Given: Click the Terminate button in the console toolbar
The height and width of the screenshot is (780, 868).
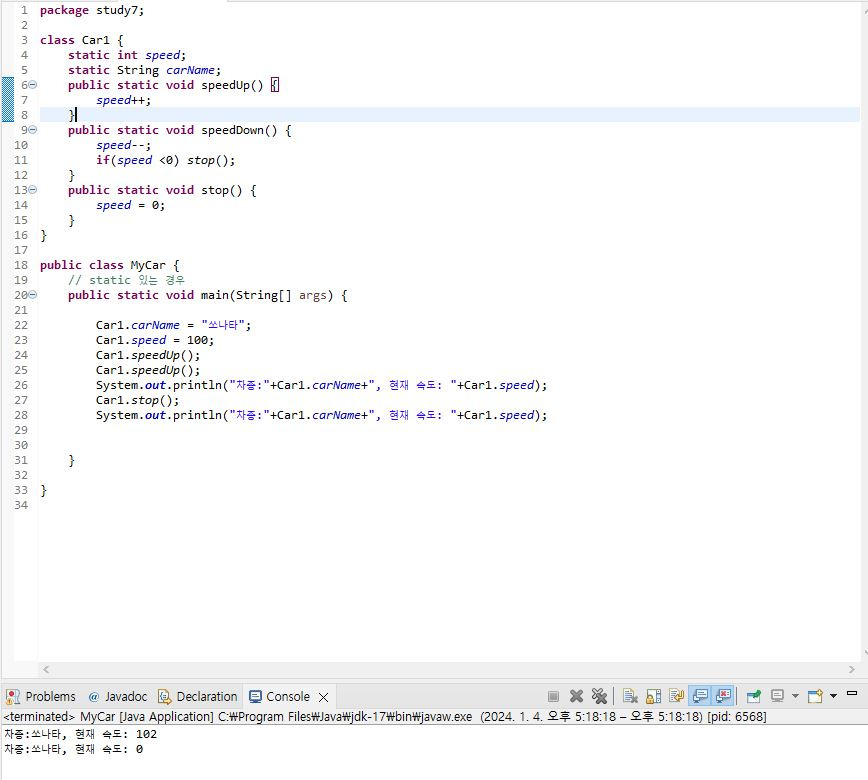Looking at the screenshot, I should click(x=553, y=697).
